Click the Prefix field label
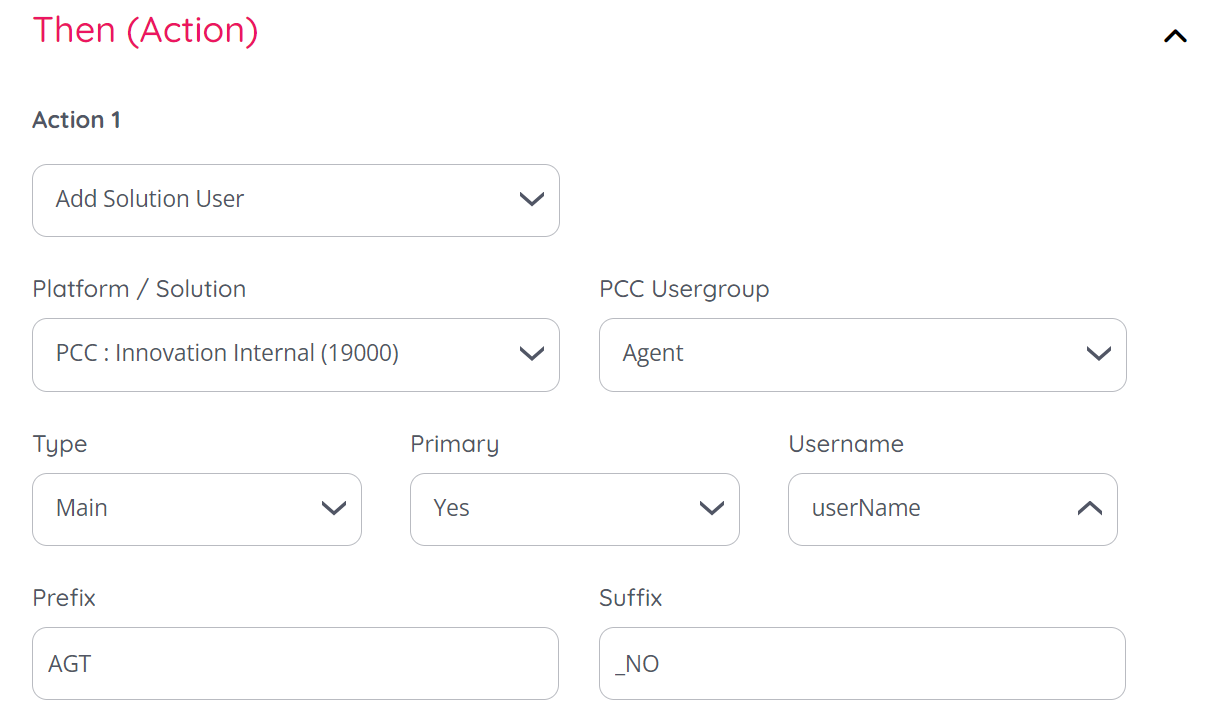The height and width of the screenshot is (715, 1210). point(64,598)
